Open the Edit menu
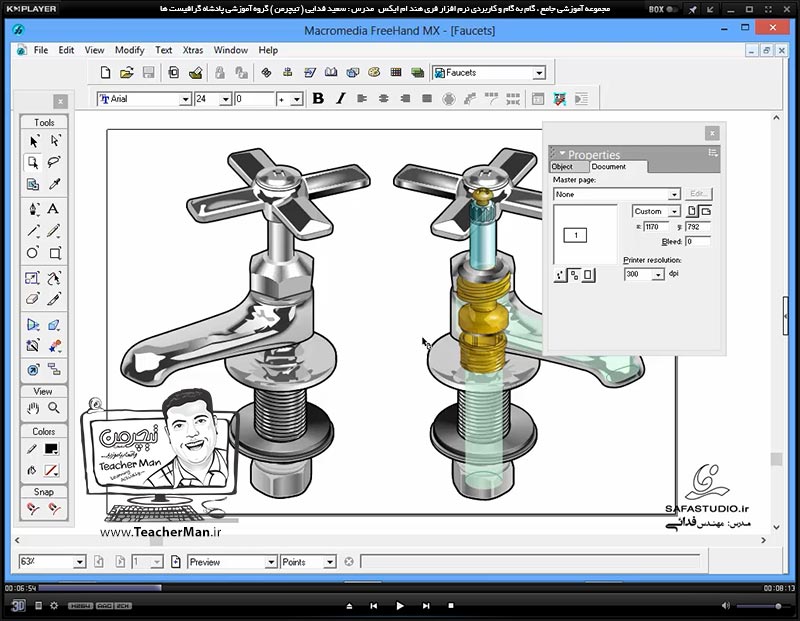Image resolution: width=800 pixels, height=621 pixels. [x=66, y=50]
